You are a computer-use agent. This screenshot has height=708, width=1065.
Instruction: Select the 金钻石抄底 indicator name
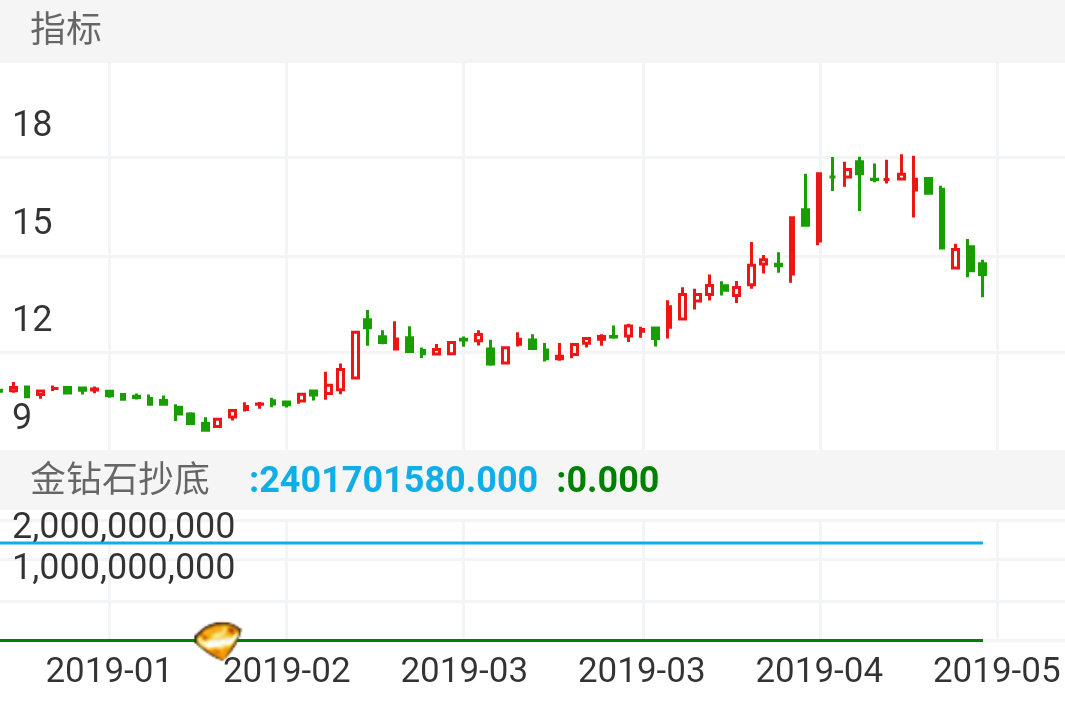[120, 480]
